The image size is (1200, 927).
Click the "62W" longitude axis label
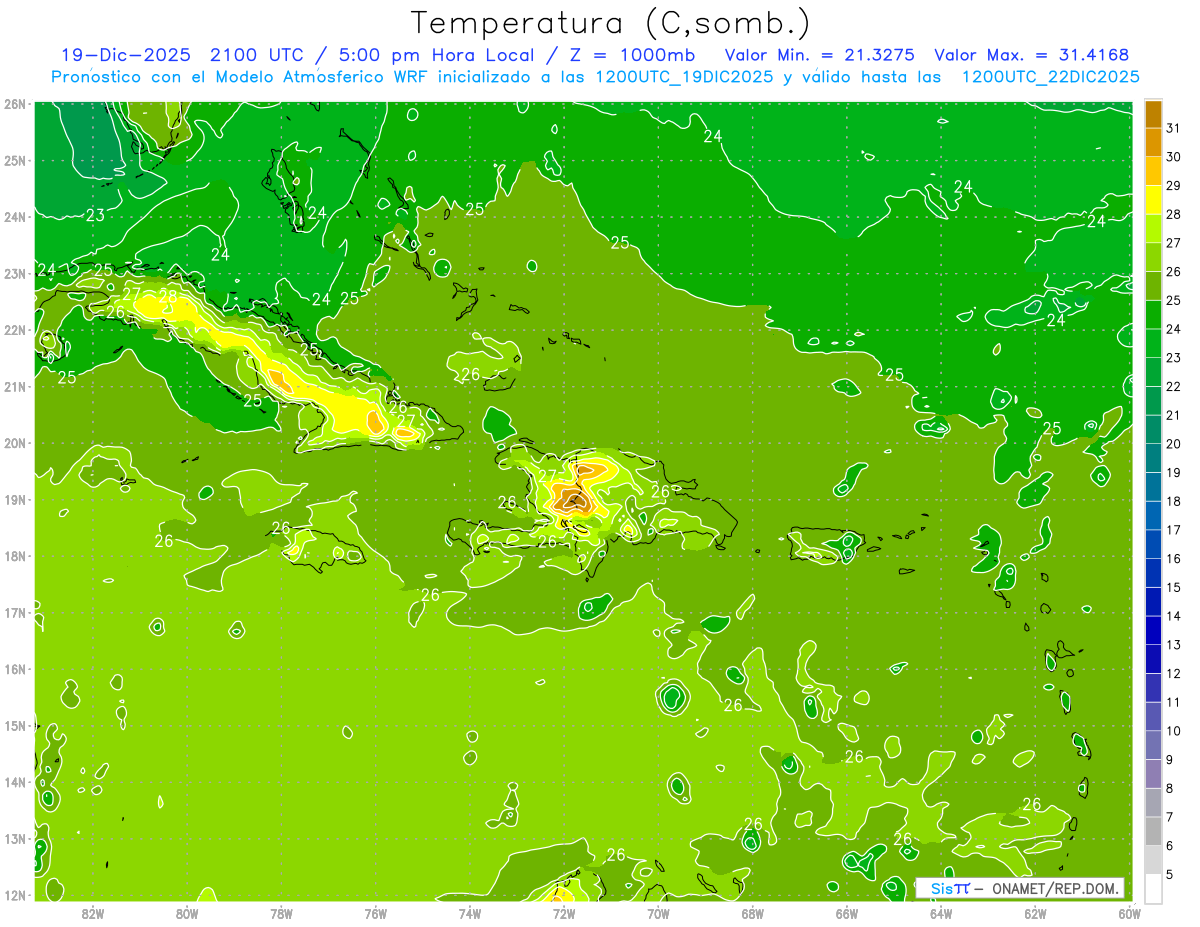1035,912
